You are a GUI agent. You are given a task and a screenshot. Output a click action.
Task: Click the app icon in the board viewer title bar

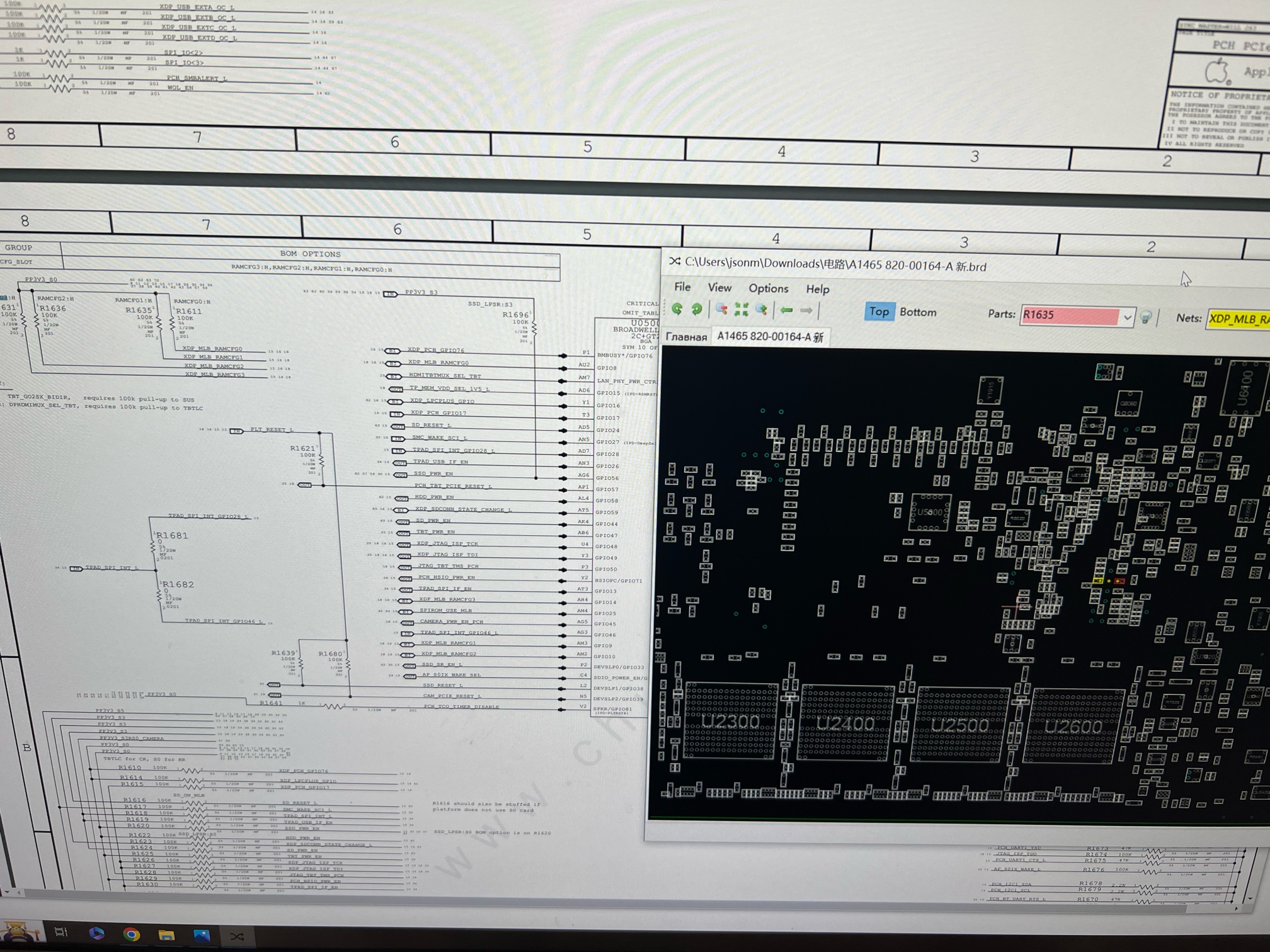tap(675, 261)
